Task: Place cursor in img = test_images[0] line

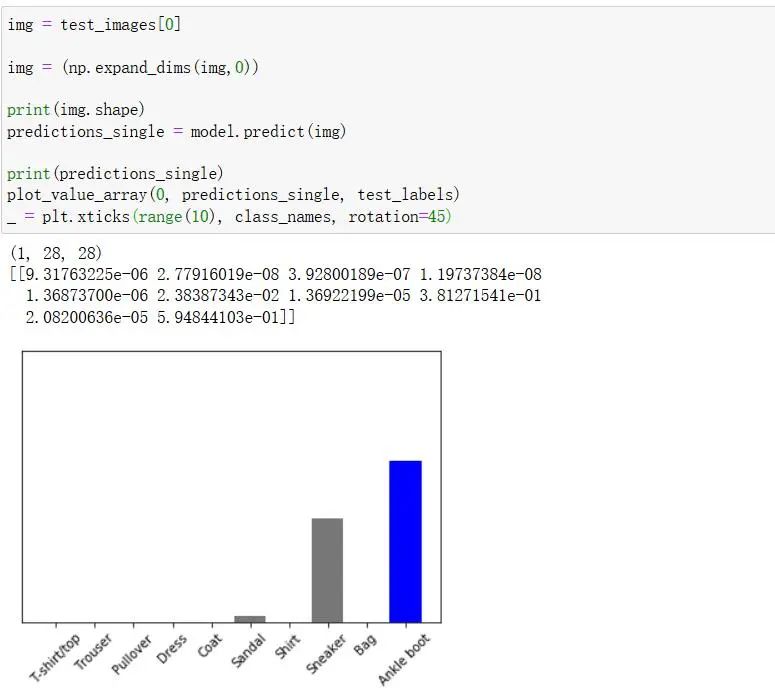Action: (x=94, y=24)
